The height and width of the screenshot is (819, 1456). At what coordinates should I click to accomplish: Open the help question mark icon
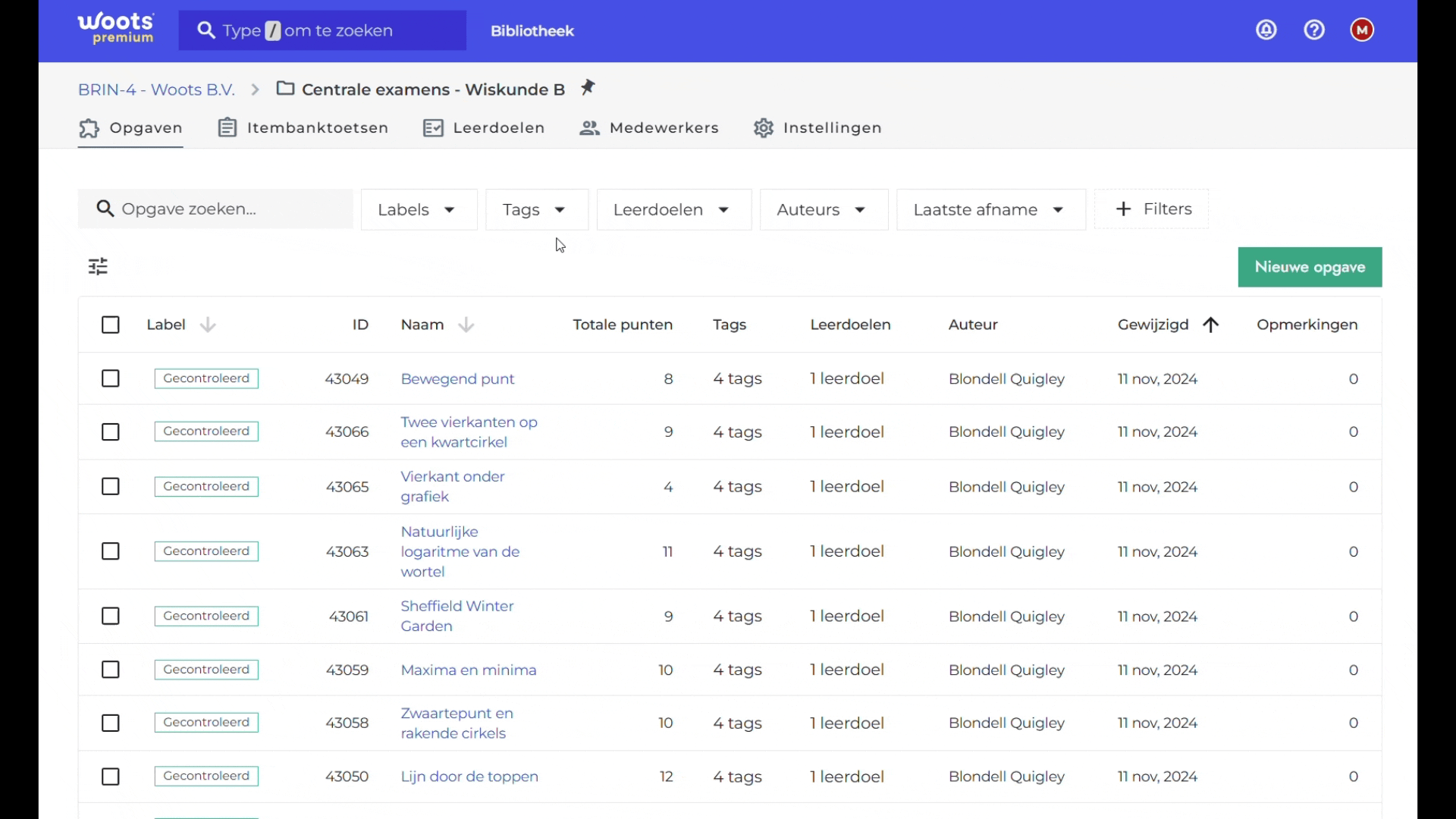[1315, 30]
